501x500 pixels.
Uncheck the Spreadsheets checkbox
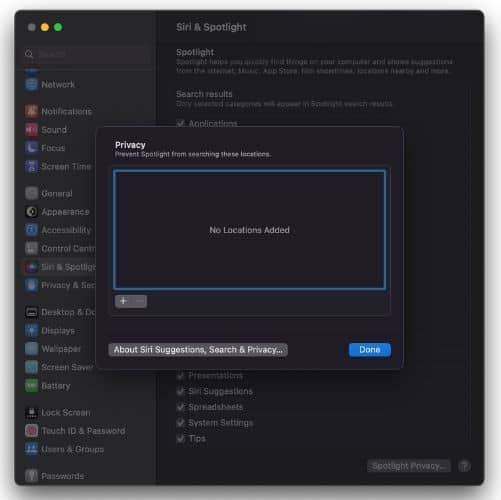click(180, 407)
